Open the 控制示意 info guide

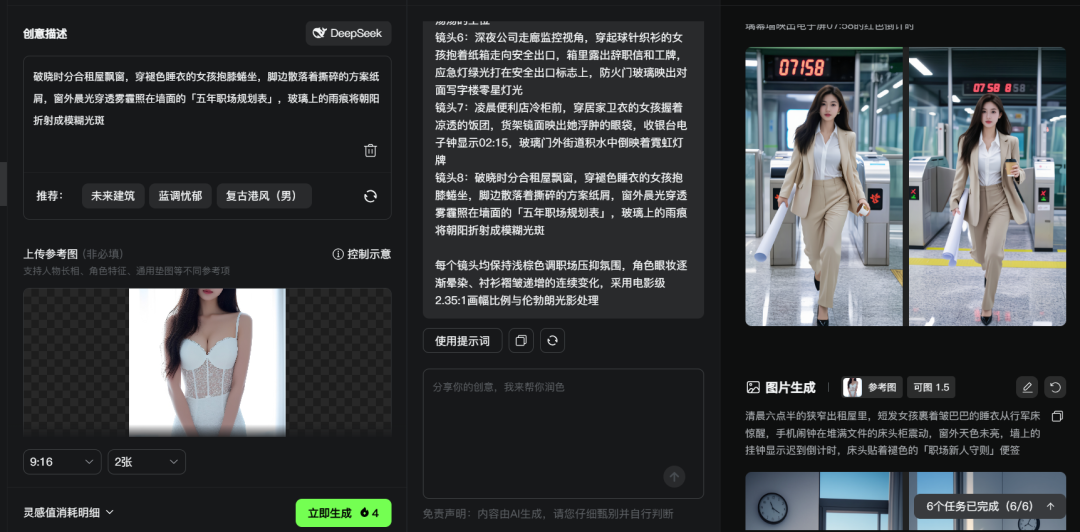pyautogui.click(x=361, y=254)
